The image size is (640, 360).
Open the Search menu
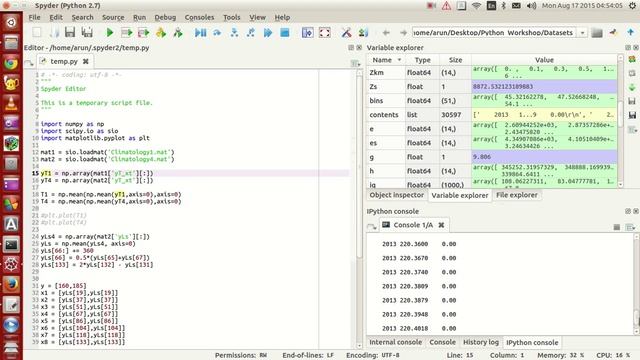point(82,18)
